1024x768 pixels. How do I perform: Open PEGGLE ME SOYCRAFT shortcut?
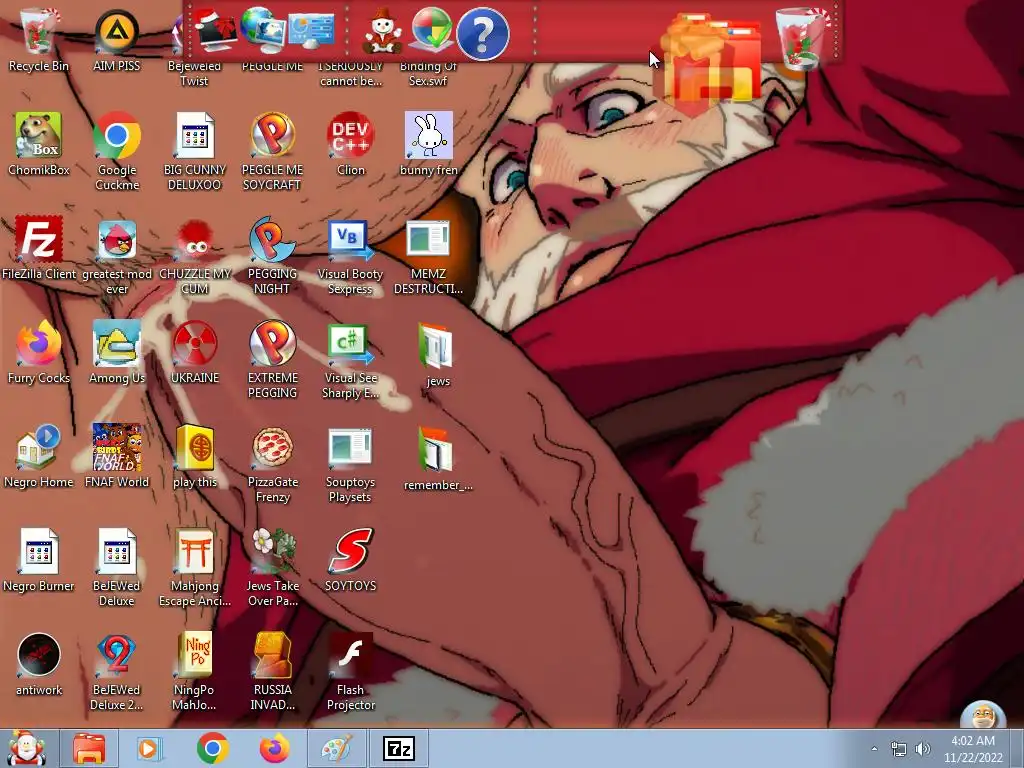point(272,152)
